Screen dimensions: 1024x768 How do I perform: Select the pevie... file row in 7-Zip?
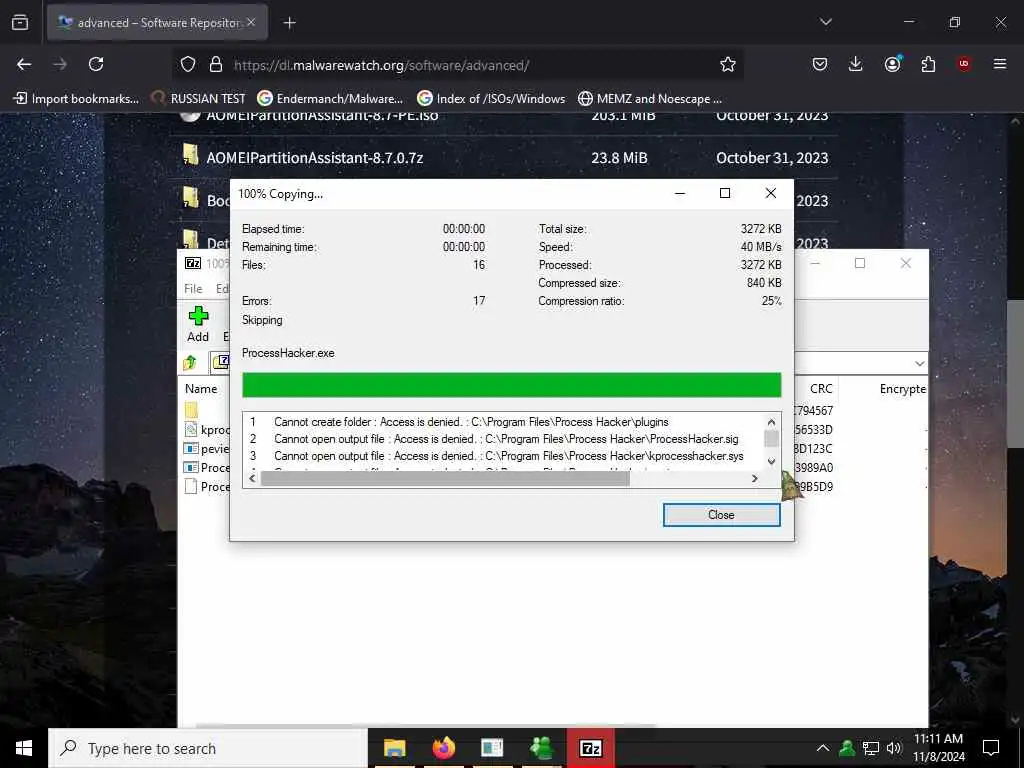[x=207, y=449]
